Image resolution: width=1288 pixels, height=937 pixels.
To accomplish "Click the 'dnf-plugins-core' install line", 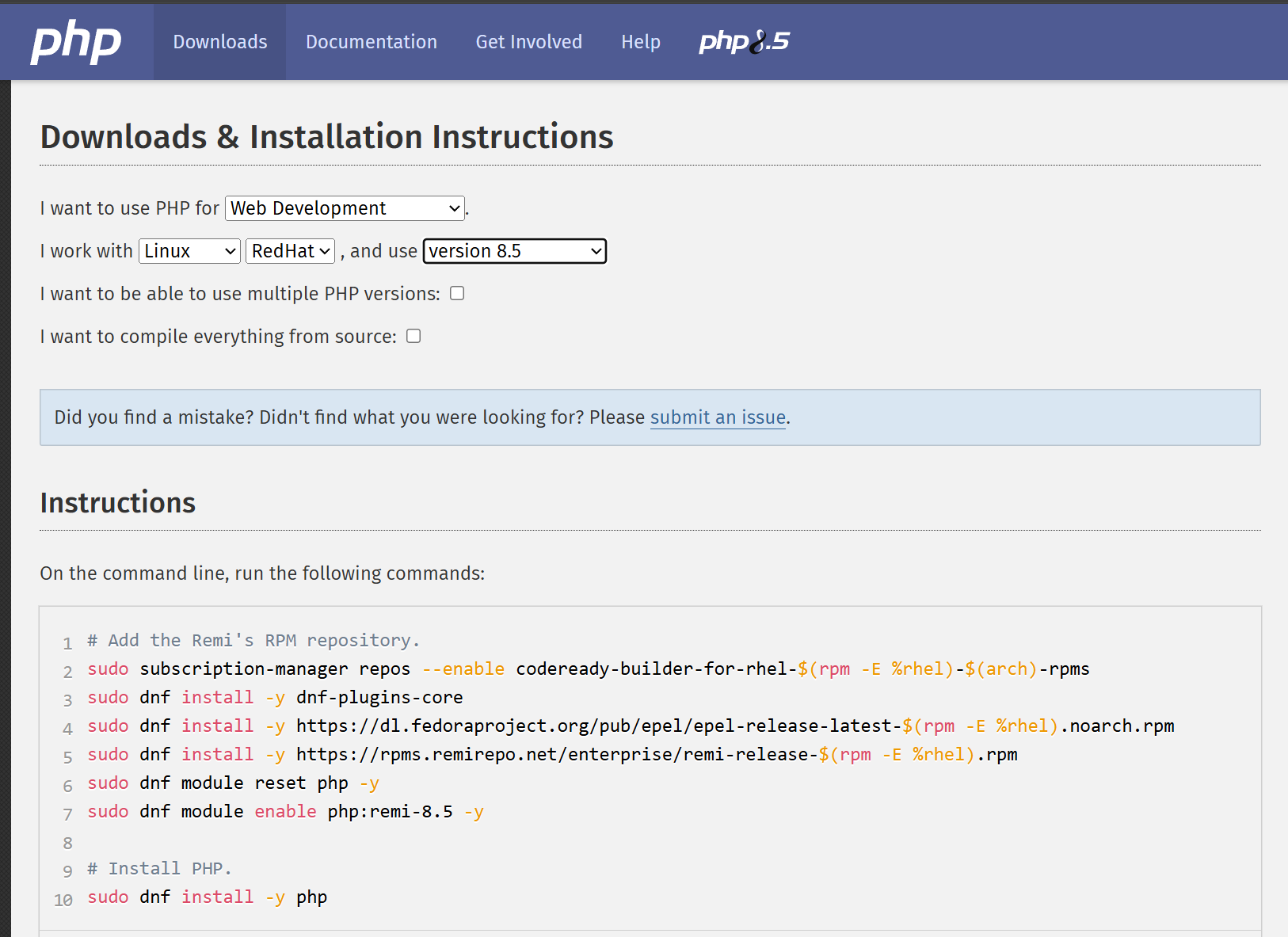I will 275,697.
